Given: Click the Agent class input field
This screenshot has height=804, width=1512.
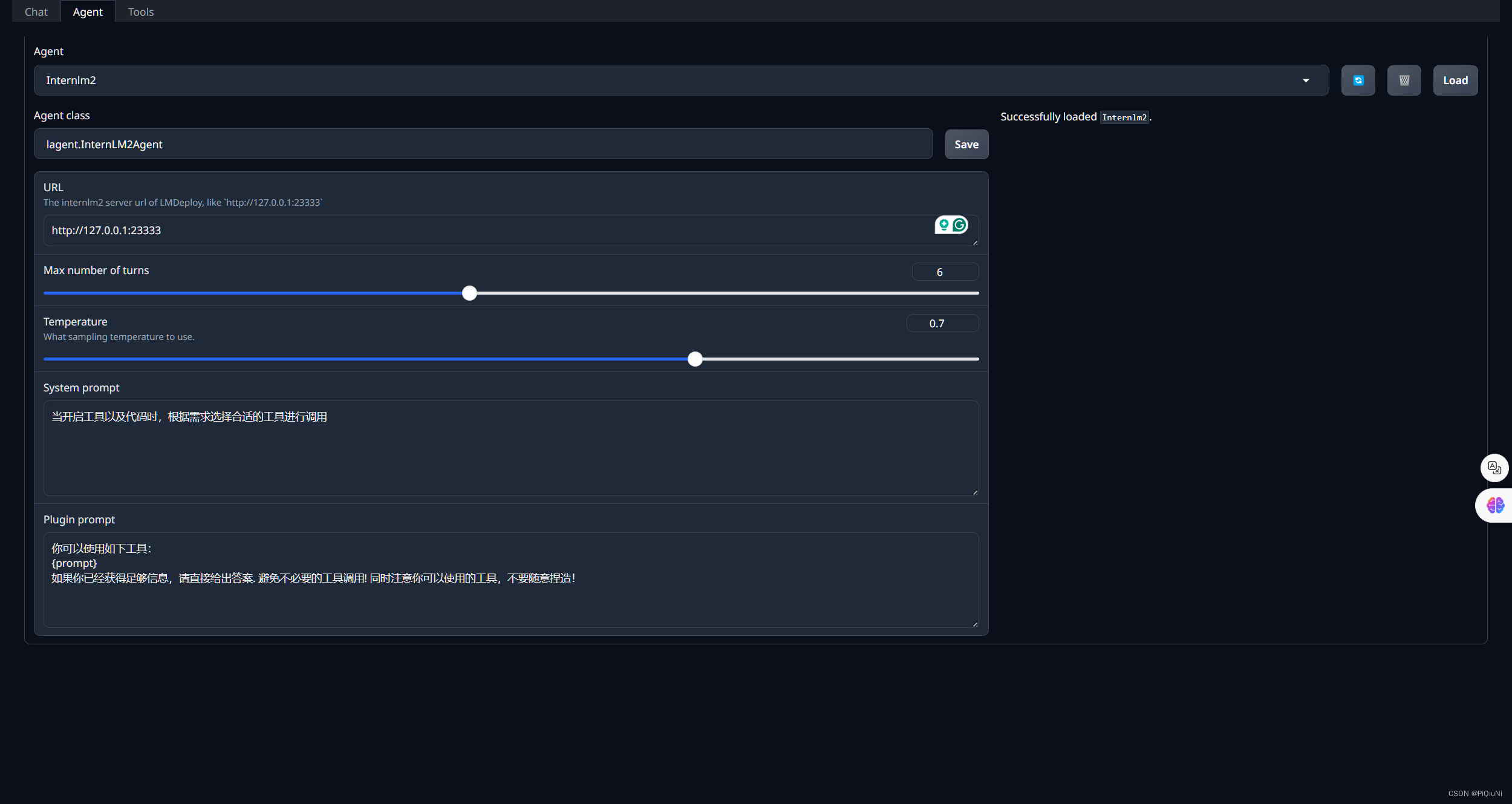Looking at the screenshot, I should (483, 145).
